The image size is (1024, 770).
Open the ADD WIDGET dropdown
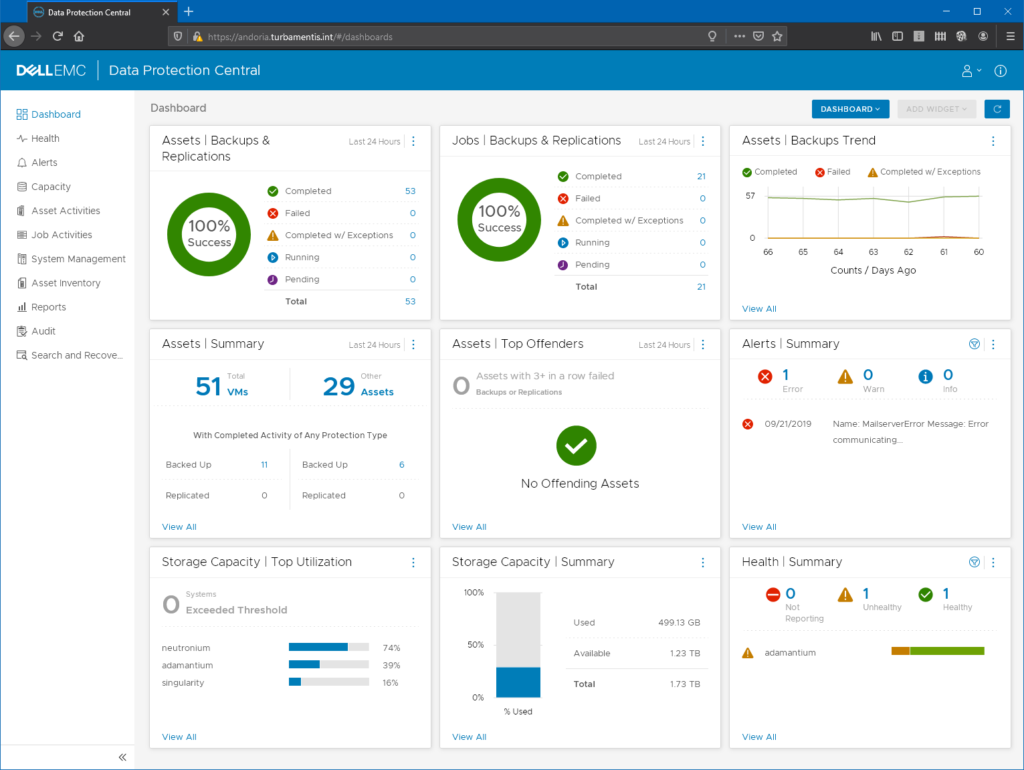point(936,109)
